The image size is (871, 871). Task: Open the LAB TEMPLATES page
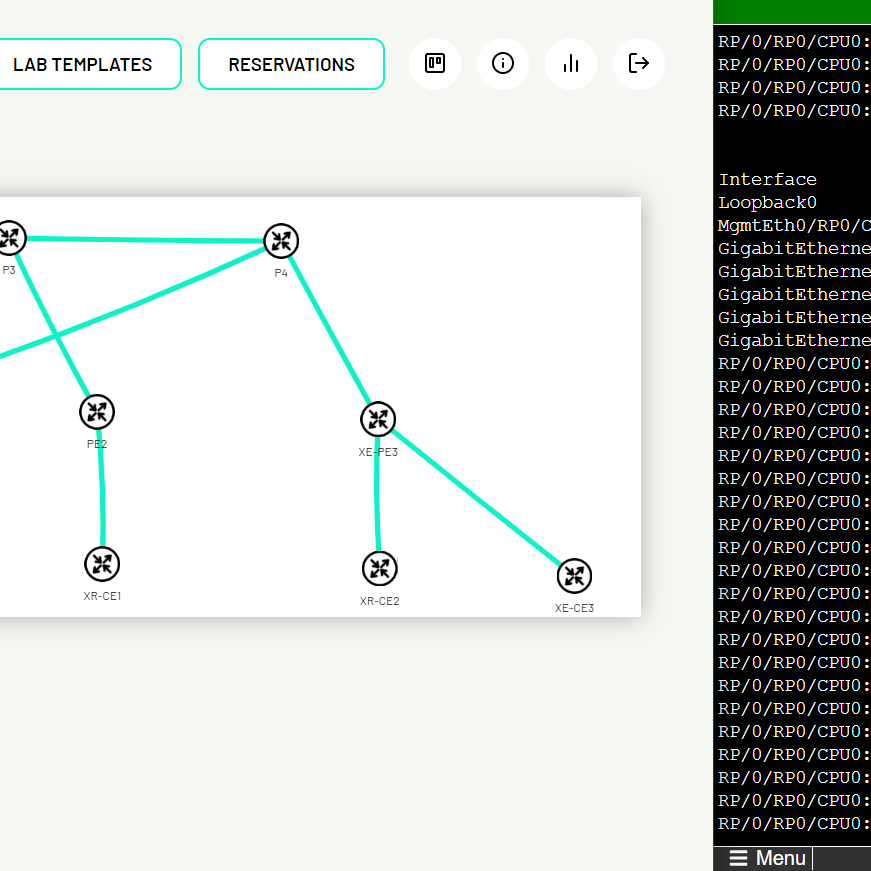pos(83,64)
